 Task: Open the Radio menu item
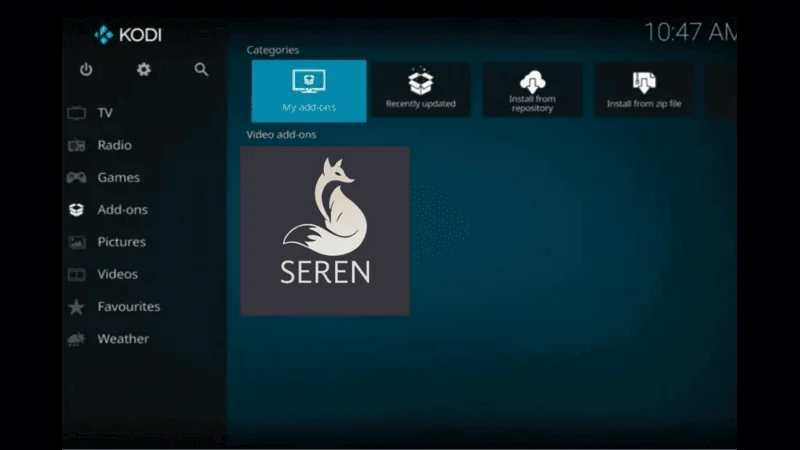(115, 145)
